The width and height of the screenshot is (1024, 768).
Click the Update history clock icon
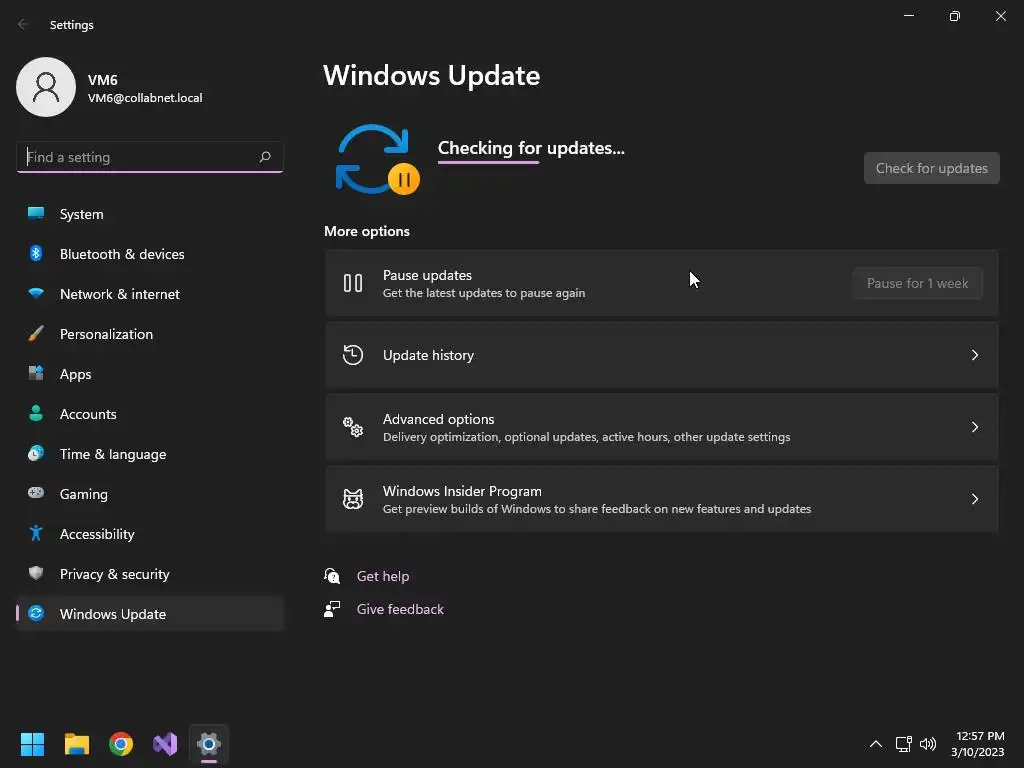tap(353, 355)
